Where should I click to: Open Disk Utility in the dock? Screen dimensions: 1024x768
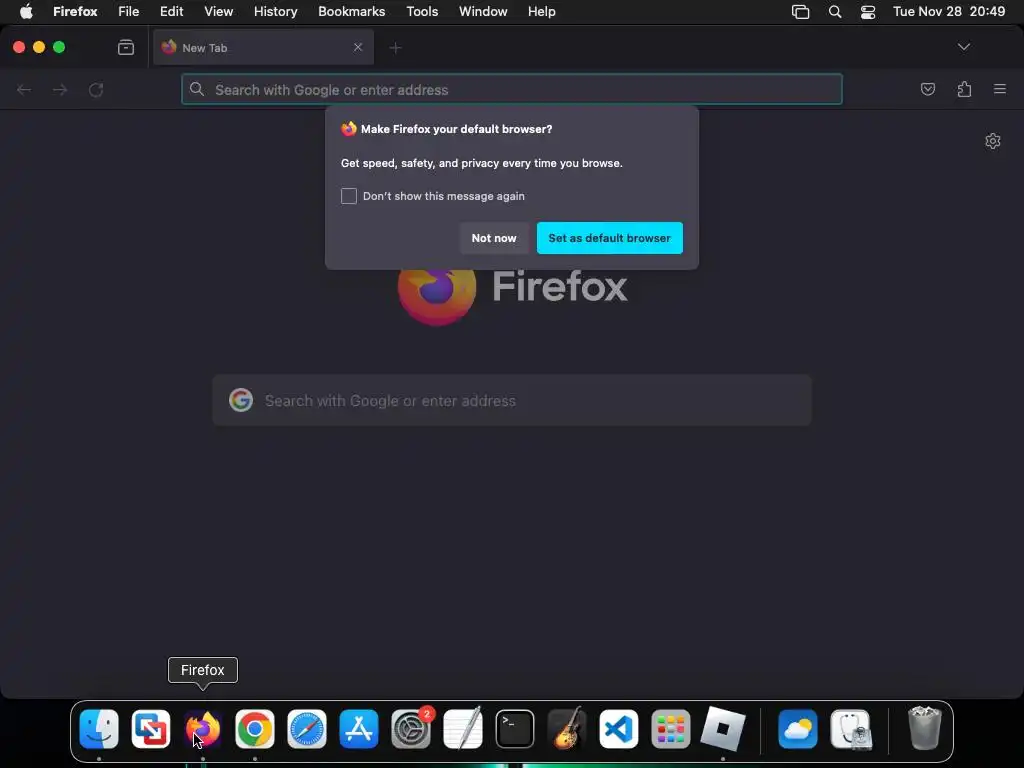(850, 729)
